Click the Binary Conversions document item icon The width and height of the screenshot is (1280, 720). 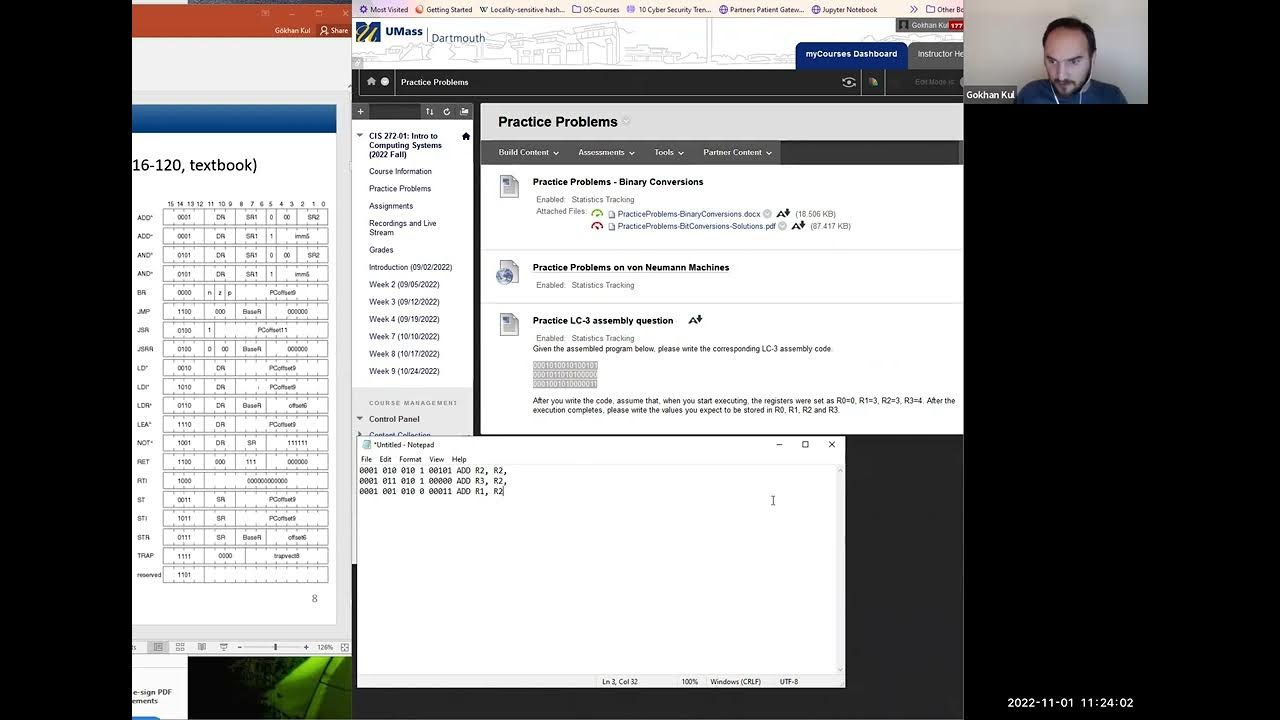509,186
